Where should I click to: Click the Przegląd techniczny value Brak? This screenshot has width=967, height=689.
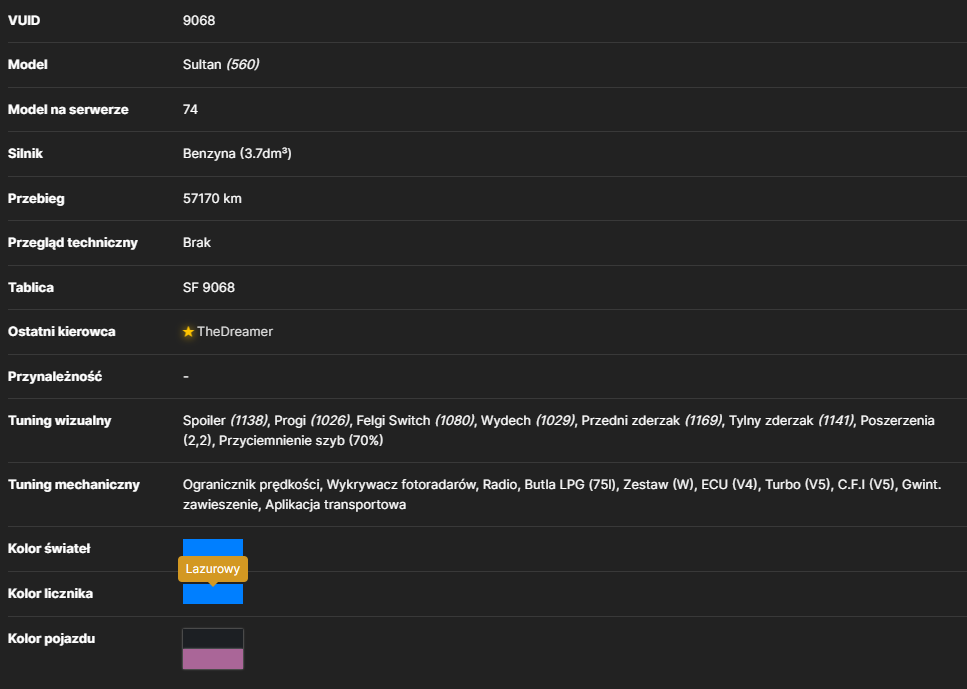pyautogui.click(x=197, y=242)
